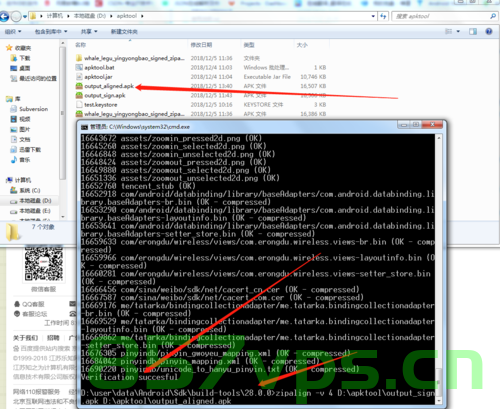The image size is (500, 409).
Task: Open the 音乐 library
Action: [x=21, y=160]
